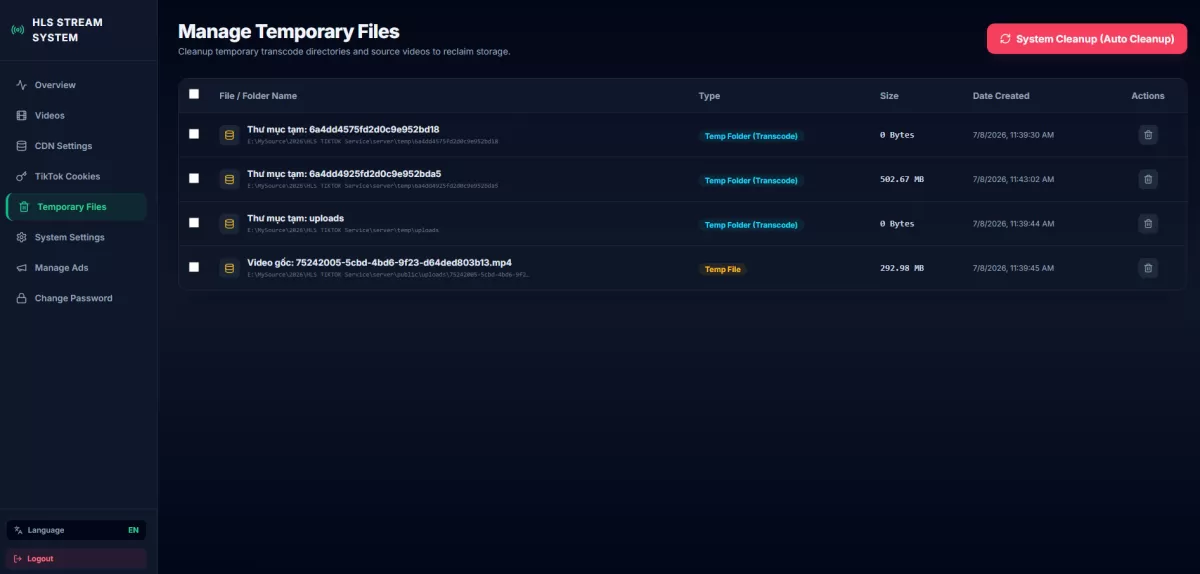Click the File / Folder Name column header
This screenshot has width=1200, height=574.
(x=258, y=96)
